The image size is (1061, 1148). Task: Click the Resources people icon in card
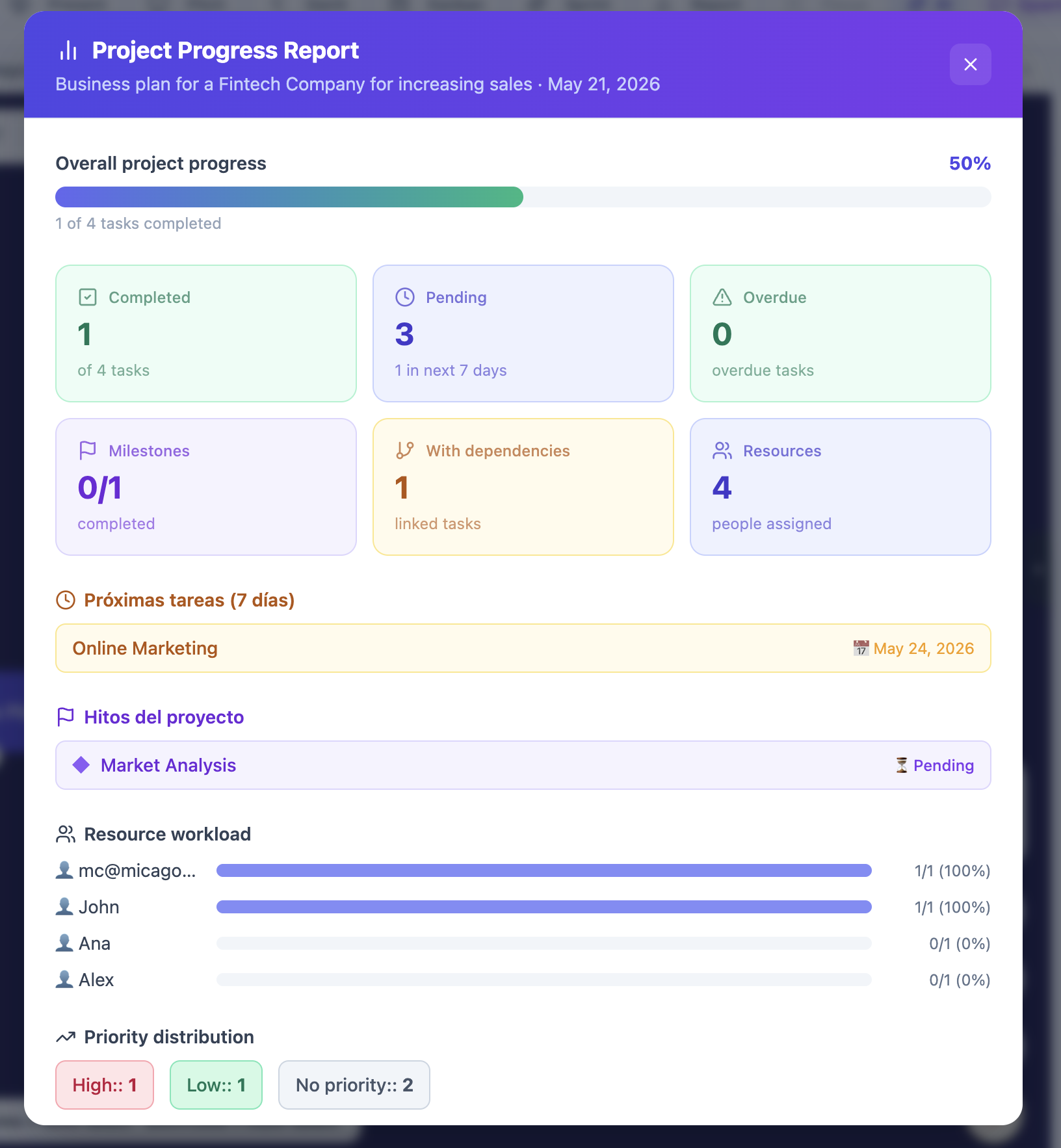click(x=722, y=450)
